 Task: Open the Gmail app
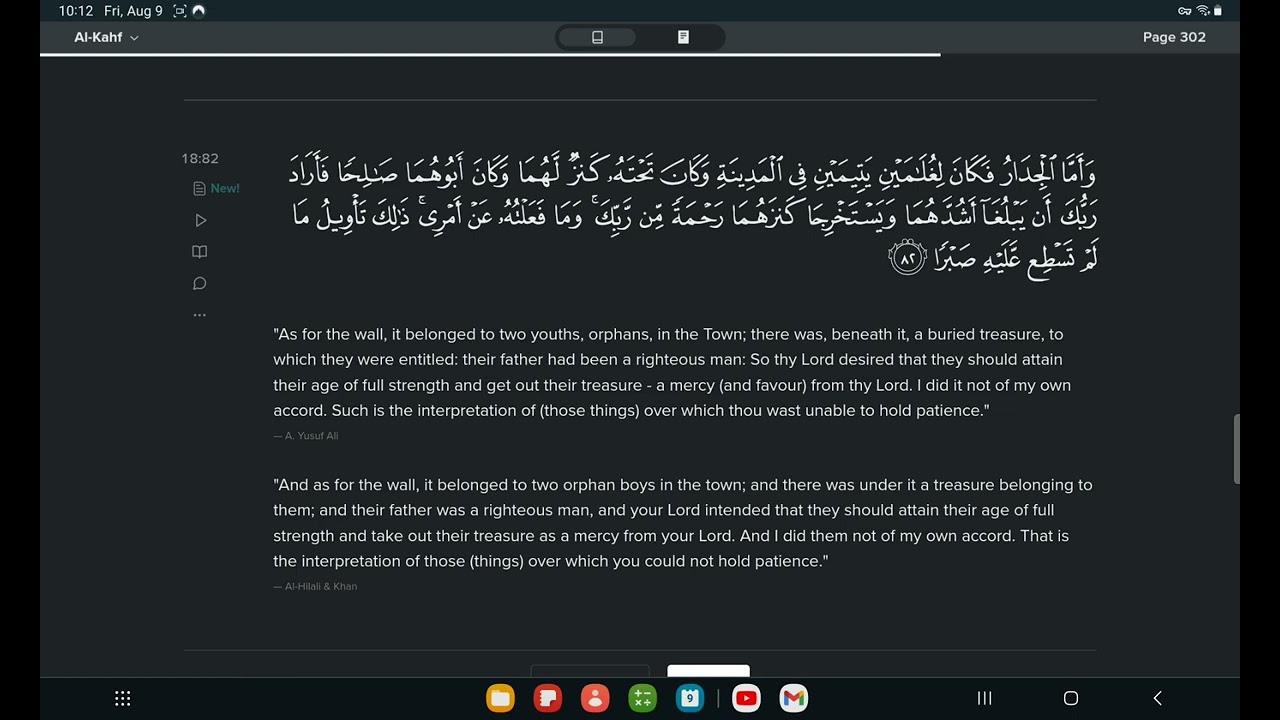(794, 698)
